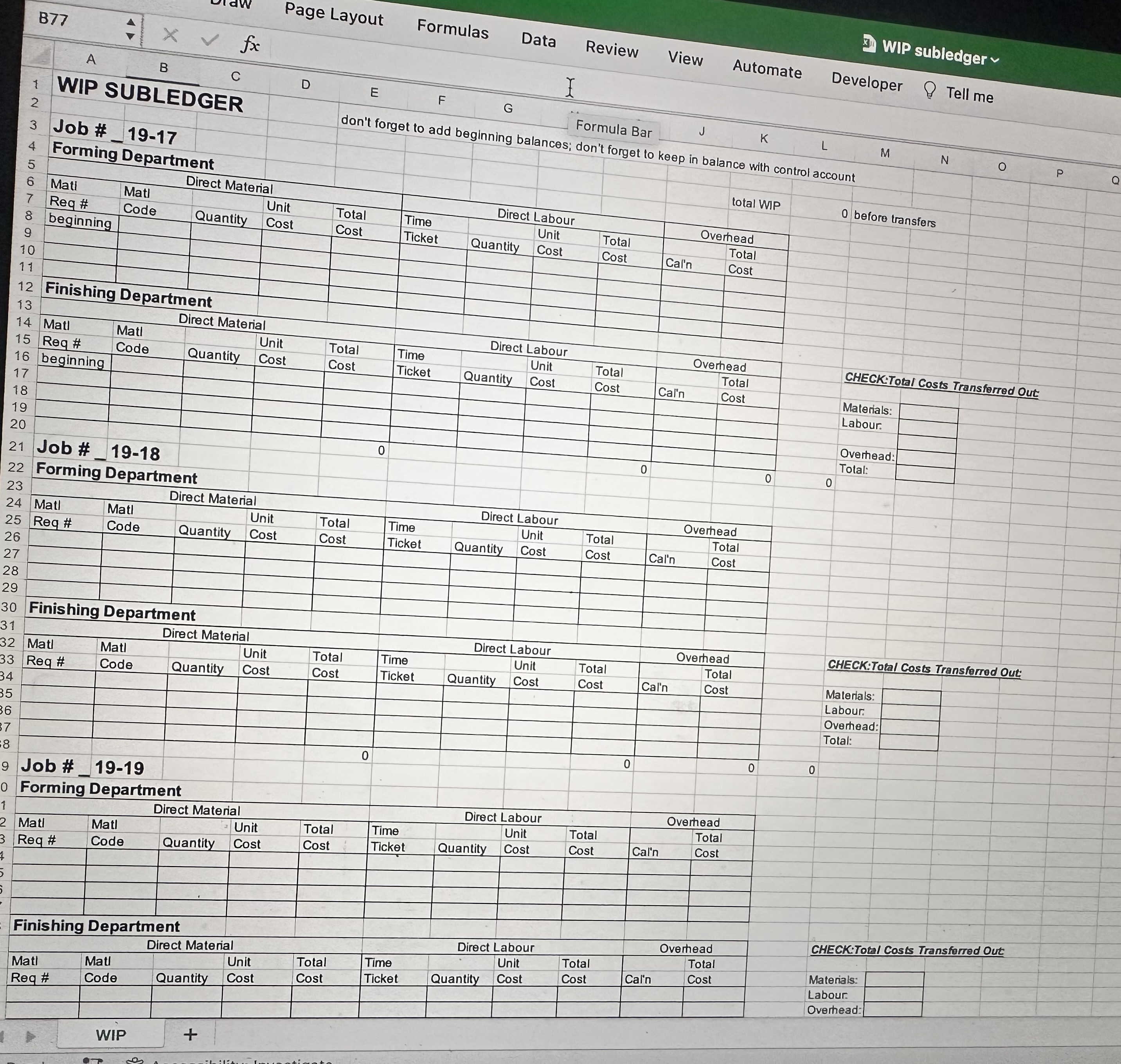The height and width of the screenshot is (1064, 1121).
Task: Add a new sheet with the plus button
Action: point(191,1034)
